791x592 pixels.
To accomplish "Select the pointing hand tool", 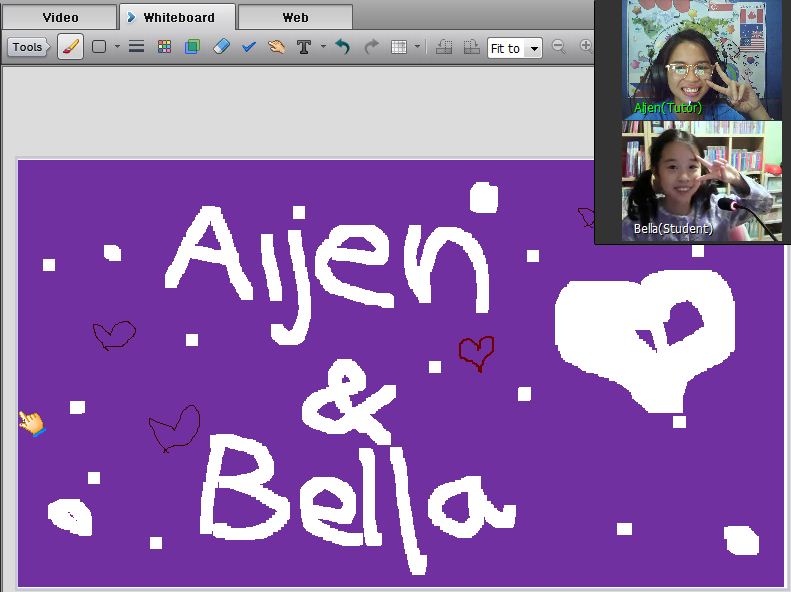I will click(276, 47).
